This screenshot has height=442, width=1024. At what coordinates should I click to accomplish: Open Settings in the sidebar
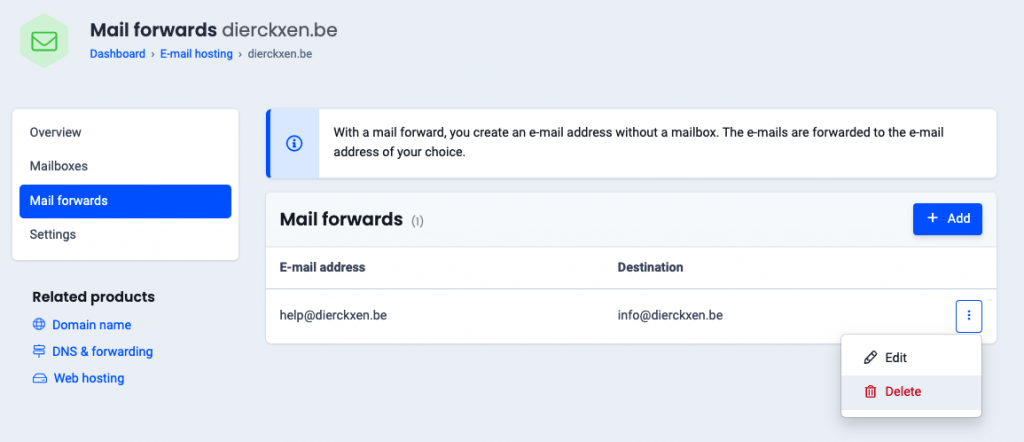coord(53,235)
